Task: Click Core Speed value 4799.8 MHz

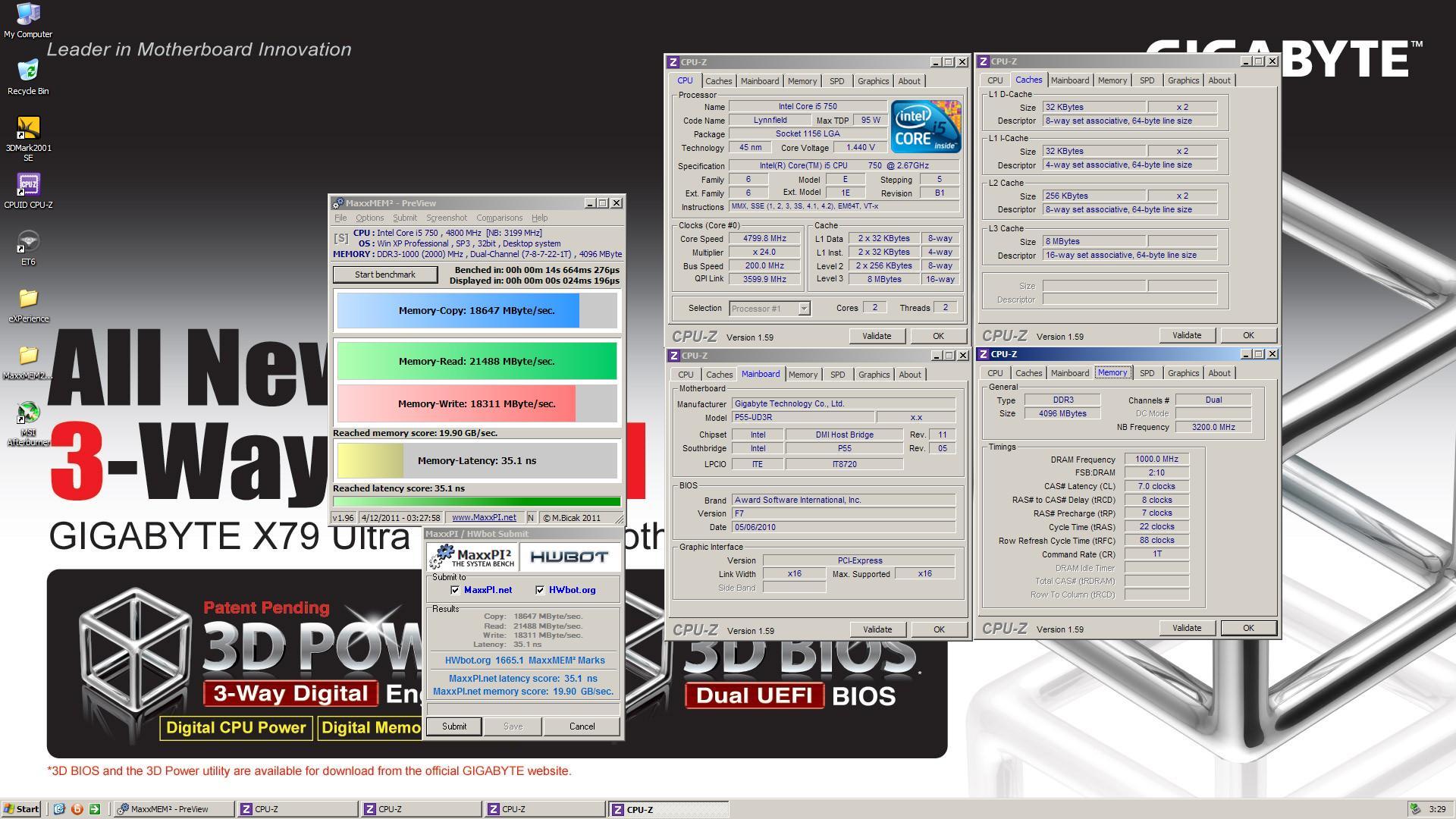Action: (764, 239)
